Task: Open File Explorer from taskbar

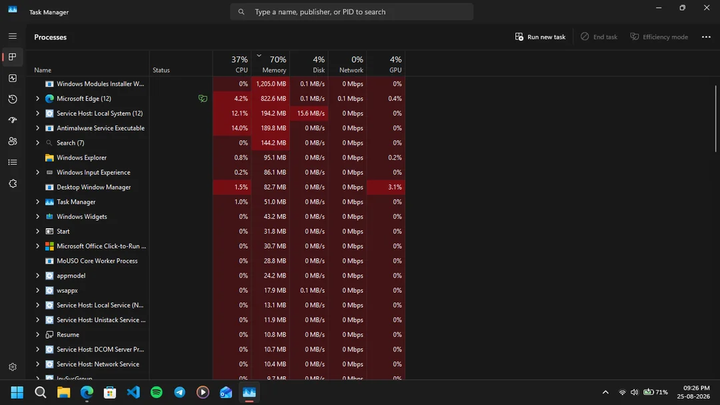Action: click(x=63, y=392)
